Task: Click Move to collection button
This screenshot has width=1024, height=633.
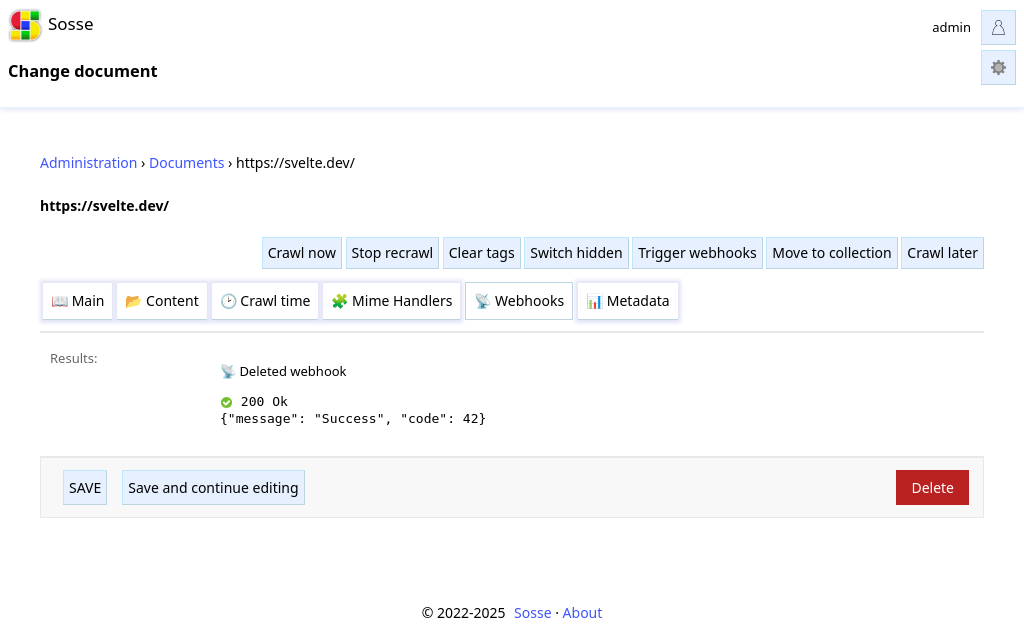Action: [831, 253]
